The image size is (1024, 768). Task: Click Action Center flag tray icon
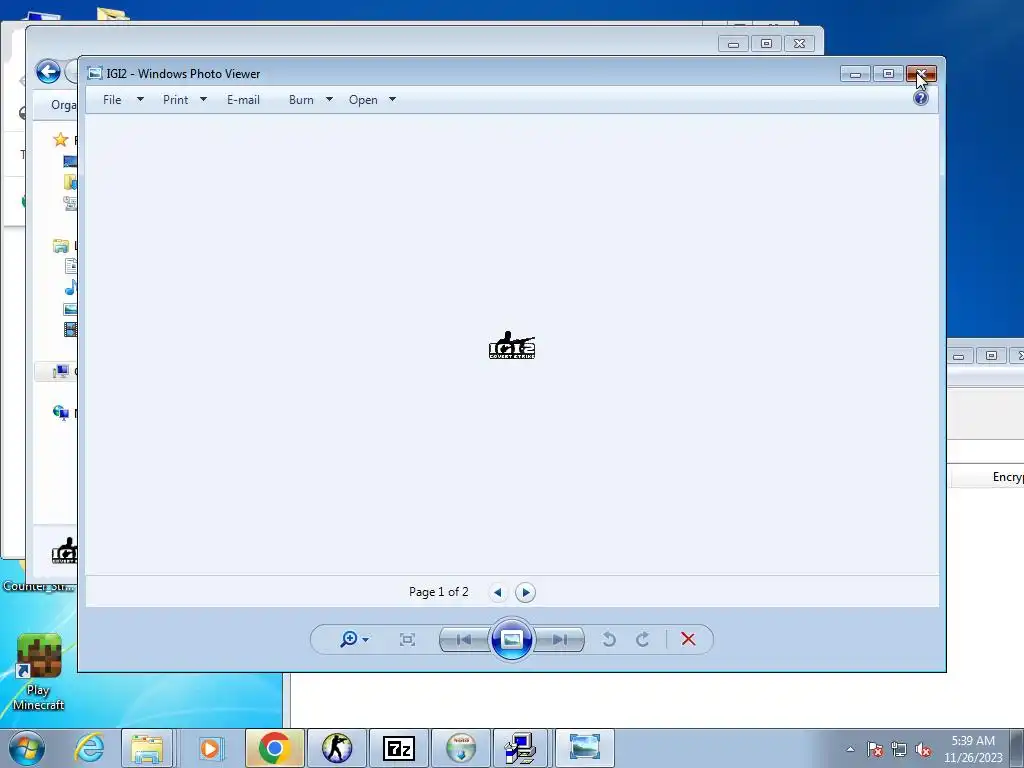pos(875,749)
